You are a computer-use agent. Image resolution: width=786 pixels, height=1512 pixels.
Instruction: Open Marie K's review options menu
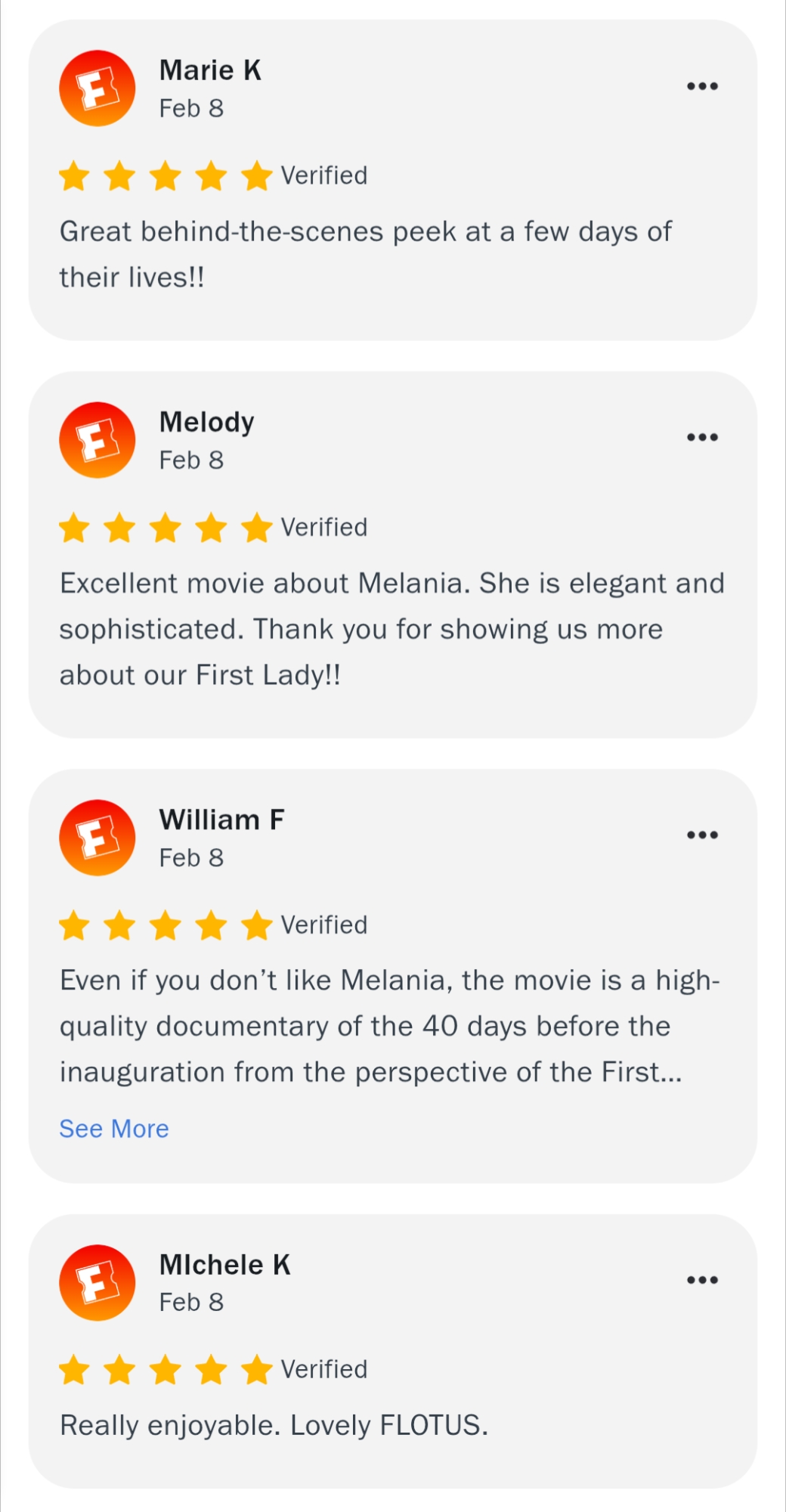702,86
